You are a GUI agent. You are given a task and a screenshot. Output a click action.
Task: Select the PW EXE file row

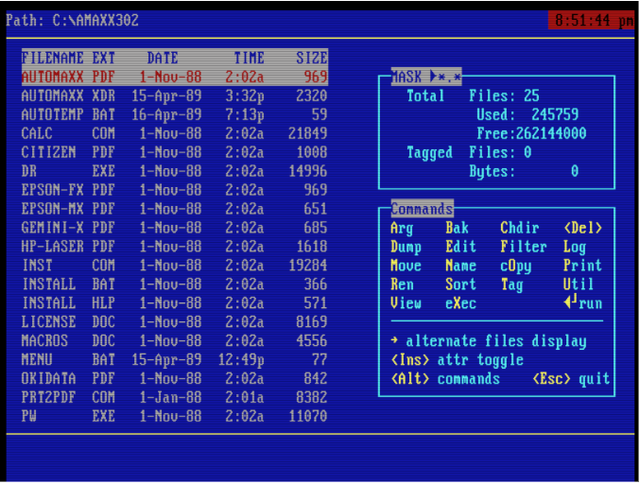175,416
